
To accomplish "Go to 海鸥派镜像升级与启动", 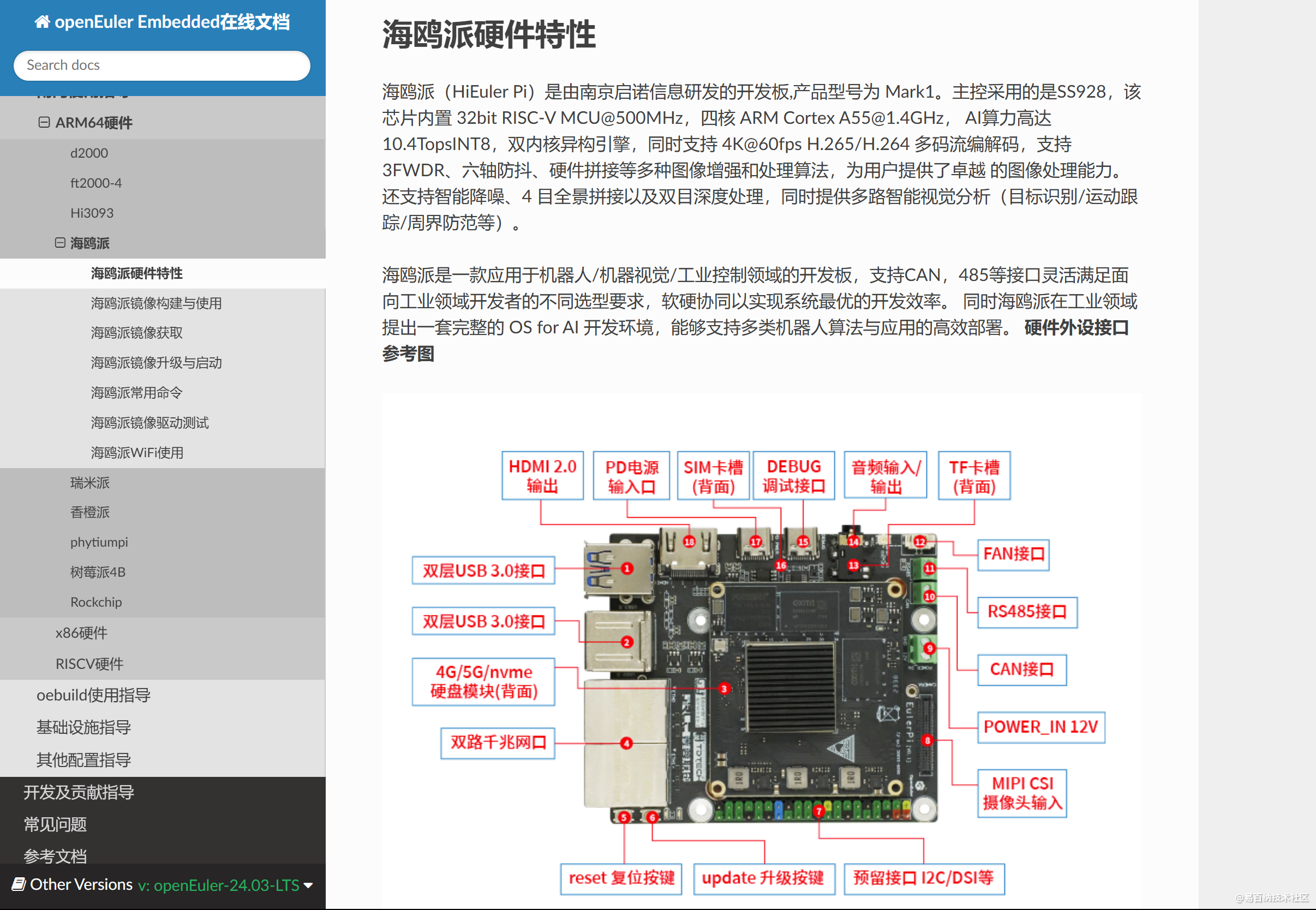I will 156,363.
